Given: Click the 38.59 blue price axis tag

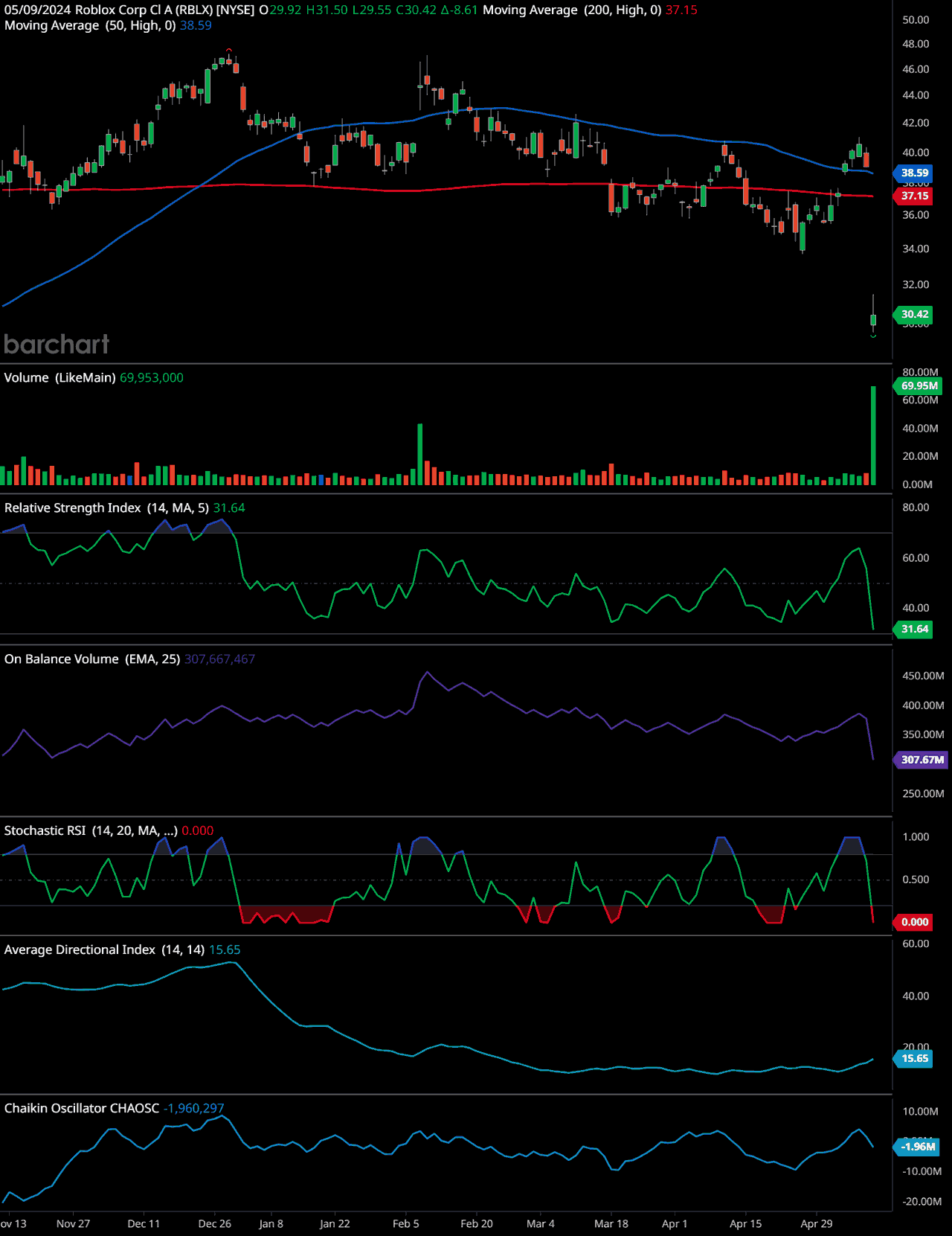Looking at the screenshot, I should [914, 173].
